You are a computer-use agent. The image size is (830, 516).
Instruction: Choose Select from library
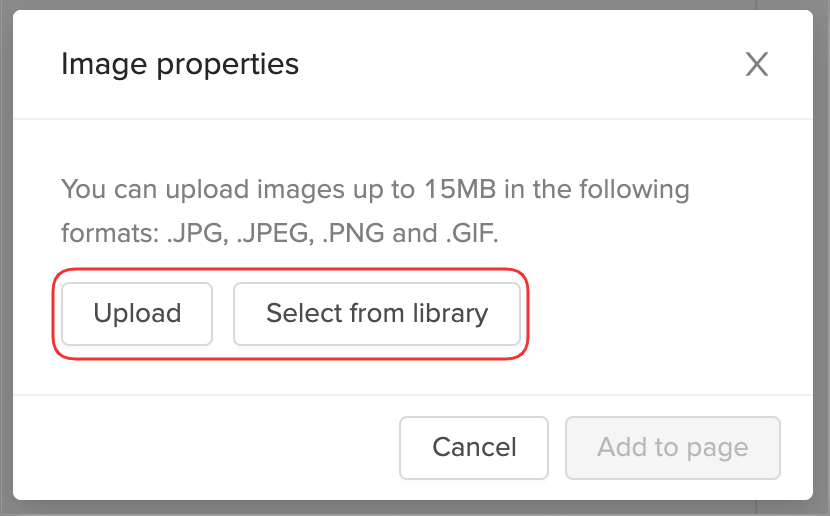pos(377,313)
